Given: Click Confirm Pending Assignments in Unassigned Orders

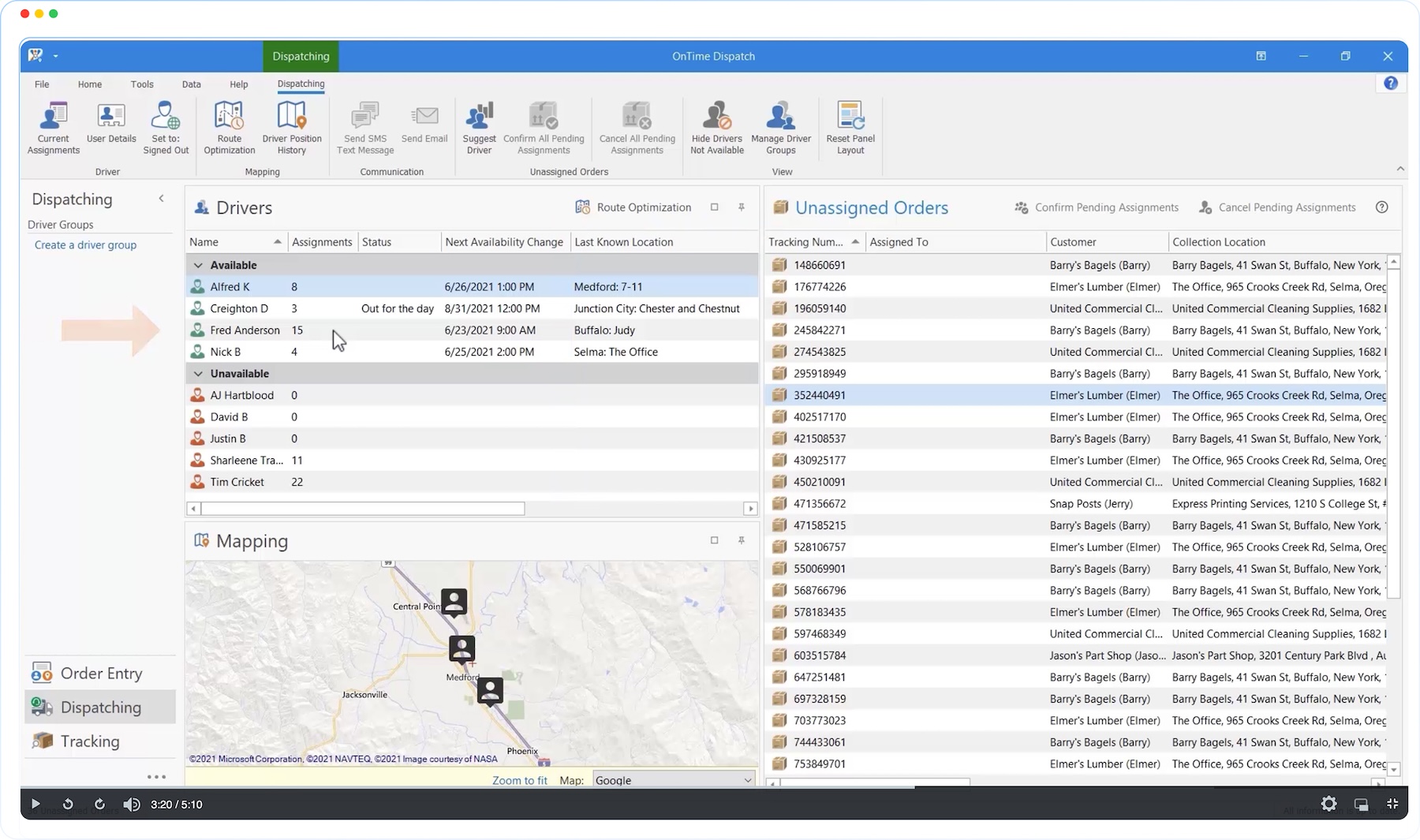Looking at the screenshot, I should (x=1096, y=207).
